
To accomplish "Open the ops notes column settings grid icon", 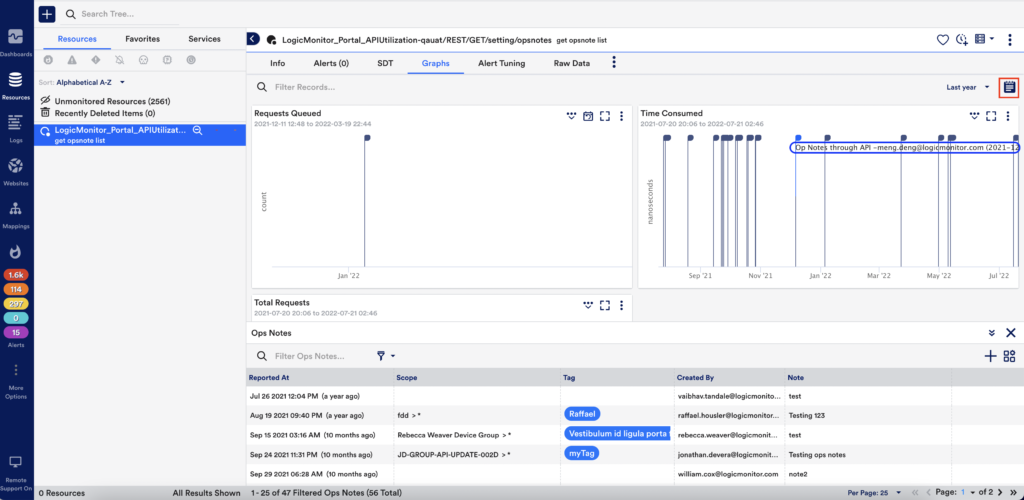I will click(1010, 356).
